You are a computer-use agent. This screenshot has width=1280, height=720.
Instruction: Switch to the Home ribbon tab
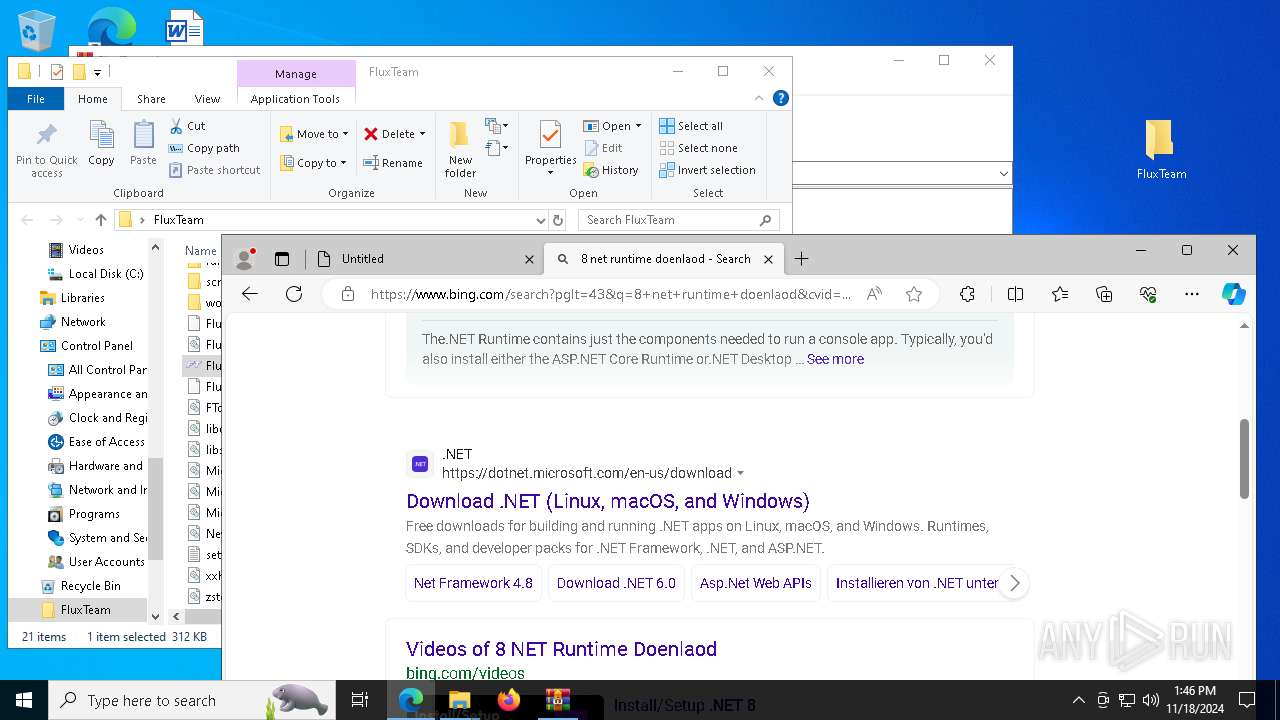pyautogui.click(x=93, y=99)
